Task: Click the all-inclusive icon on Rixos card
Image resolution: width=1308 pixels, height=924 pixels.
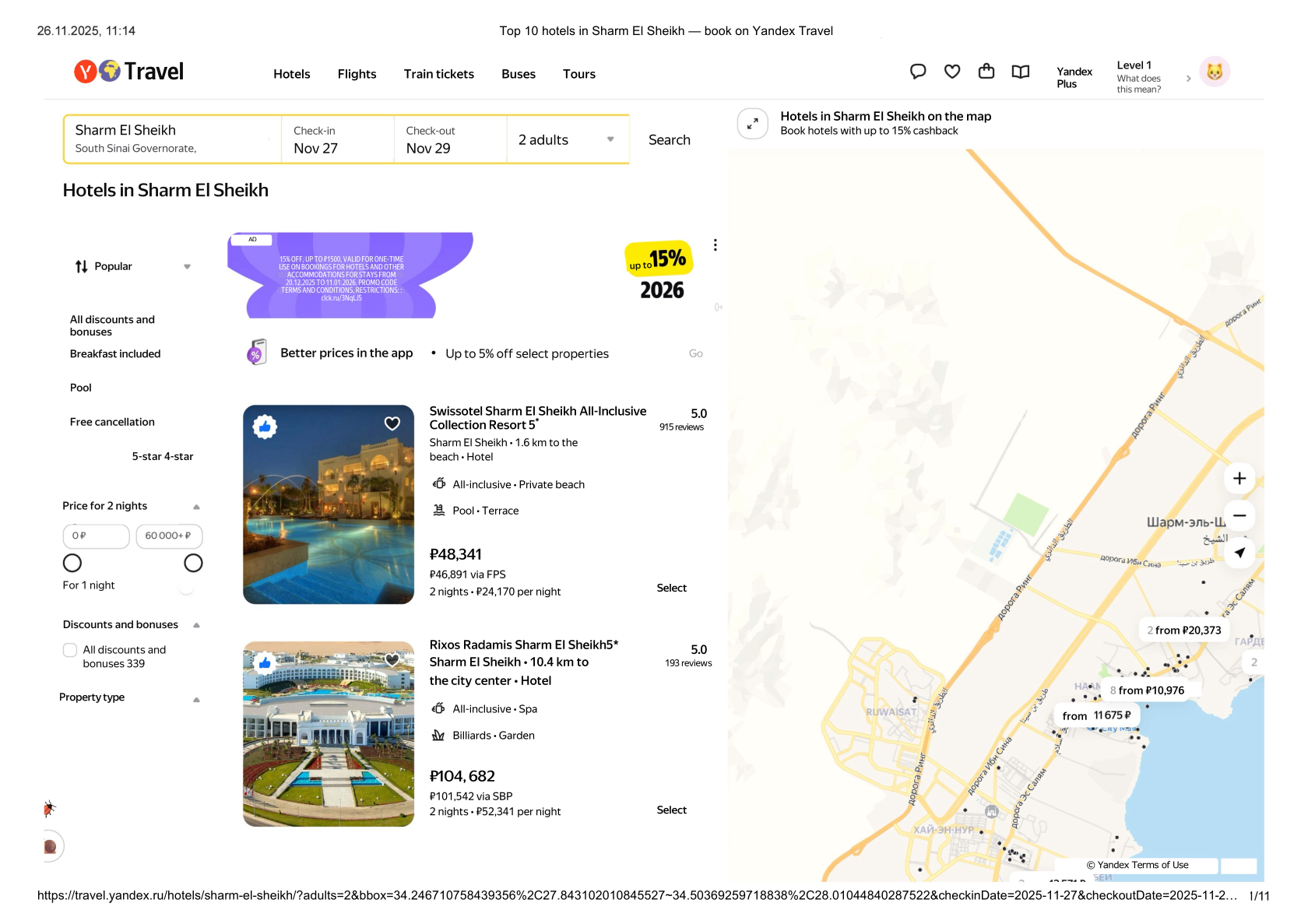Action: tap(439, 709)
